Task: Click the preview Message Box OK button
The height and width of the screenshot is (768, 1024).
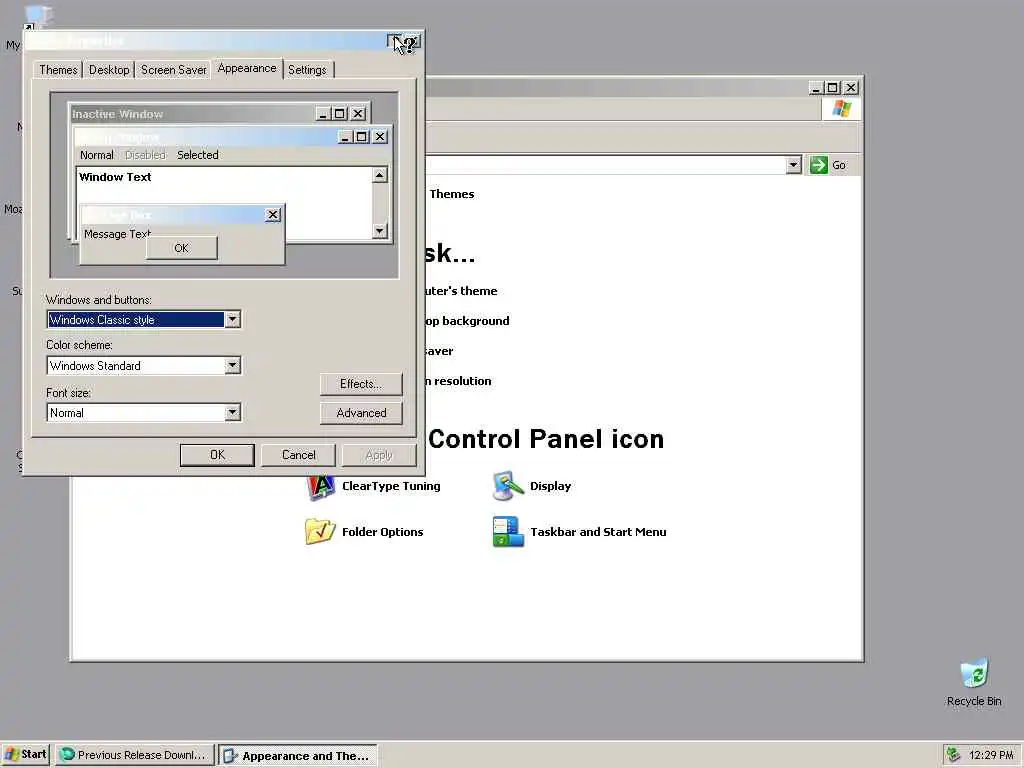Action: [182, 248]
